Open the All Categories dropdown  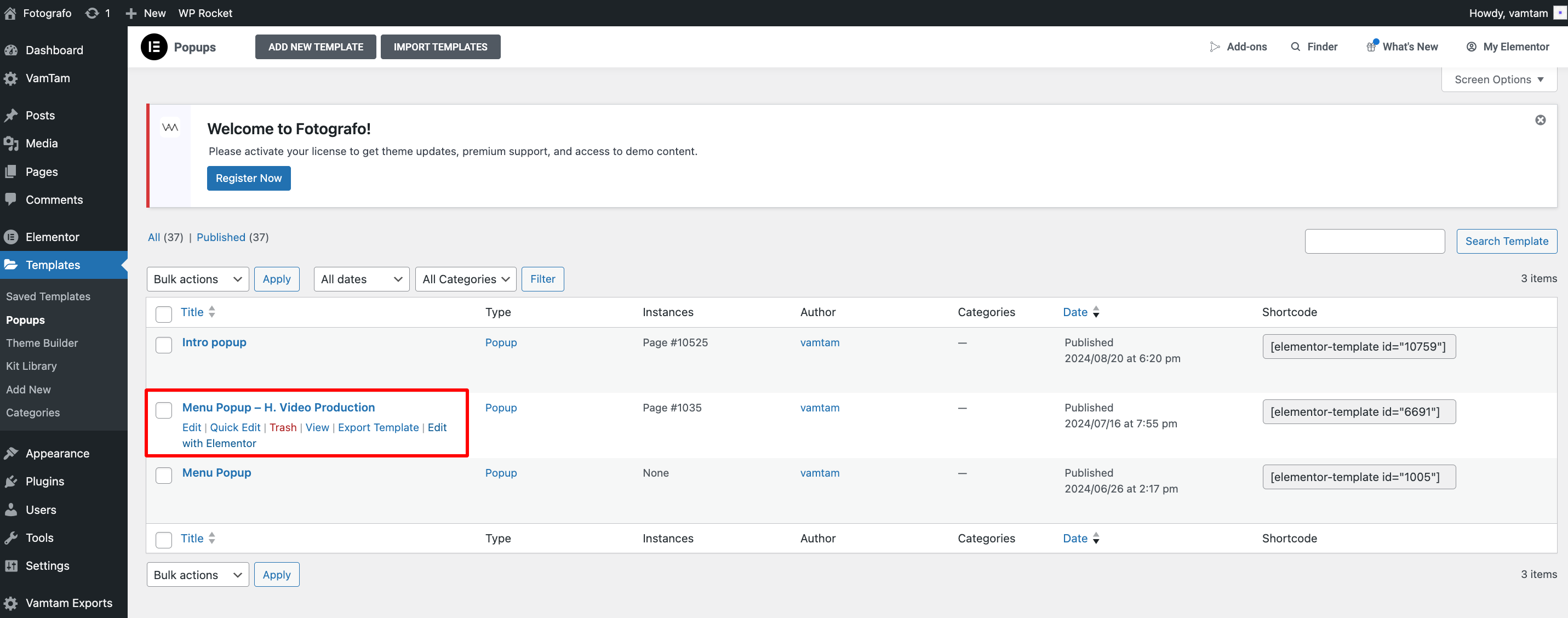(465, 279)
